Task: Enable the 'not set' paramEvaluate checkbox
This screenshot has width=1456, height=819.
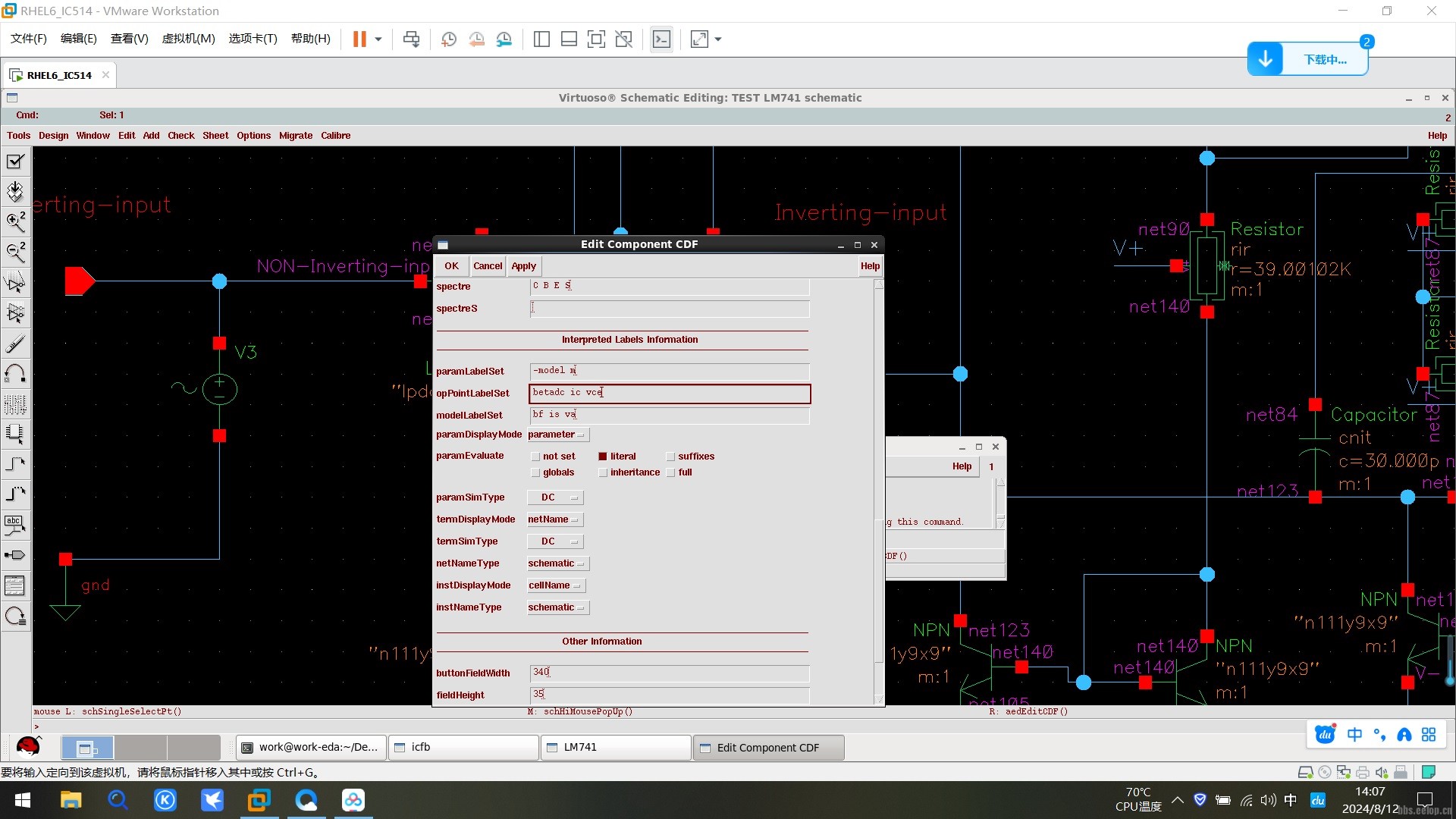Action: 535,457
